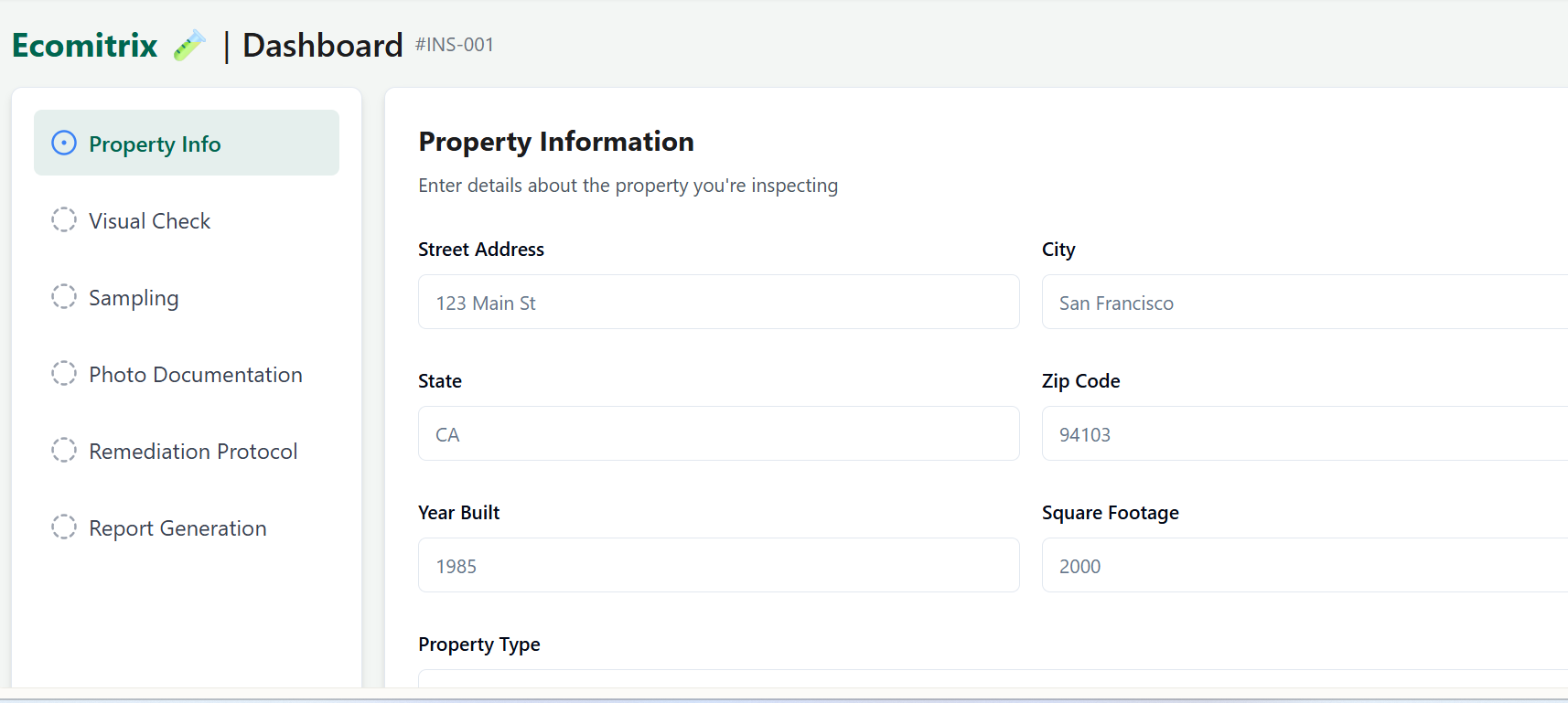This screenshot has width=1568, height=703.
Task: Click the Remediation Protocol dashed circle icon
Action: [64, 450]
